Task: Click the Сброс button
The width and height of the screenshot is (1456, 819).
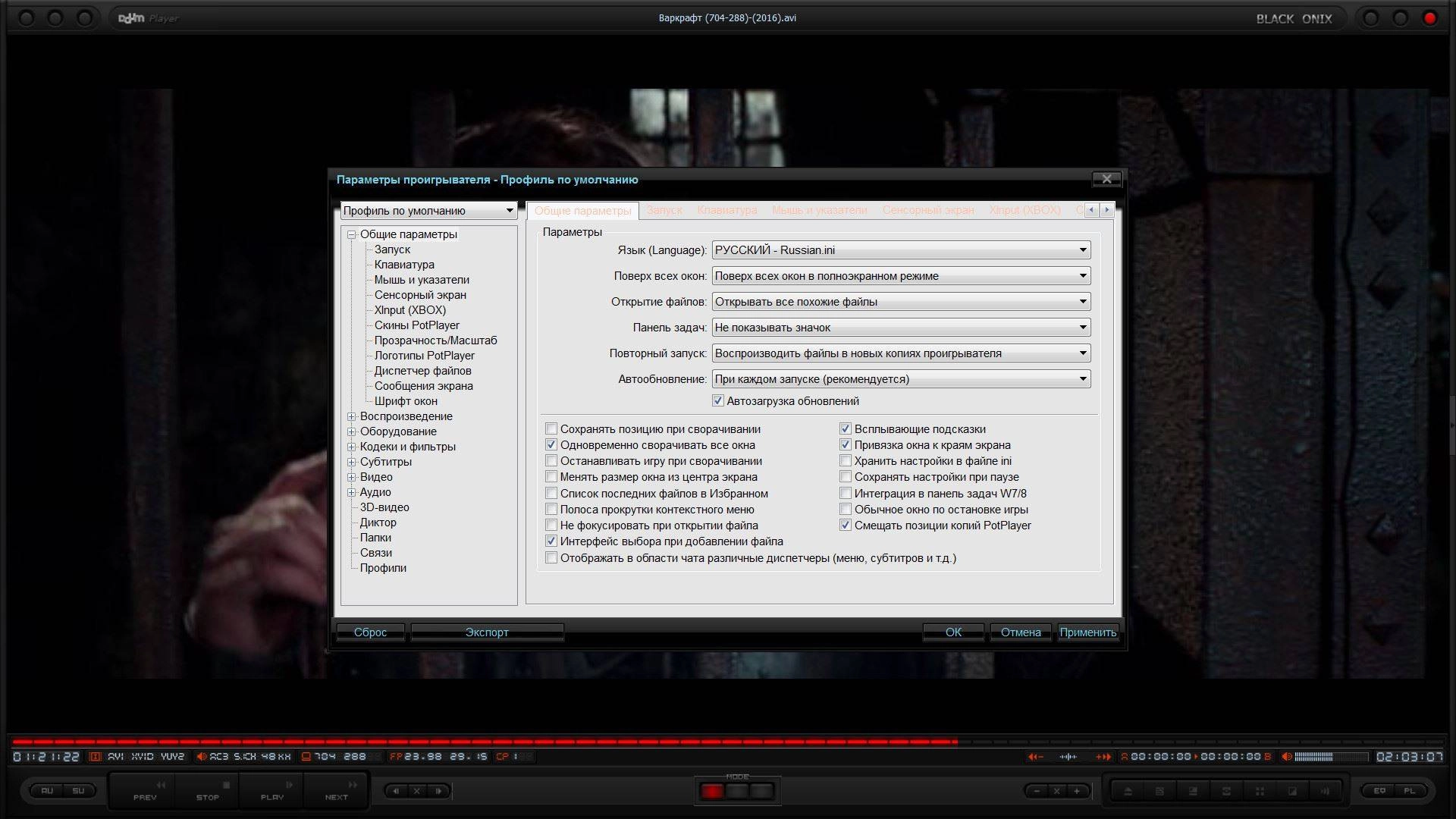Action: click(x=370, y=632)
